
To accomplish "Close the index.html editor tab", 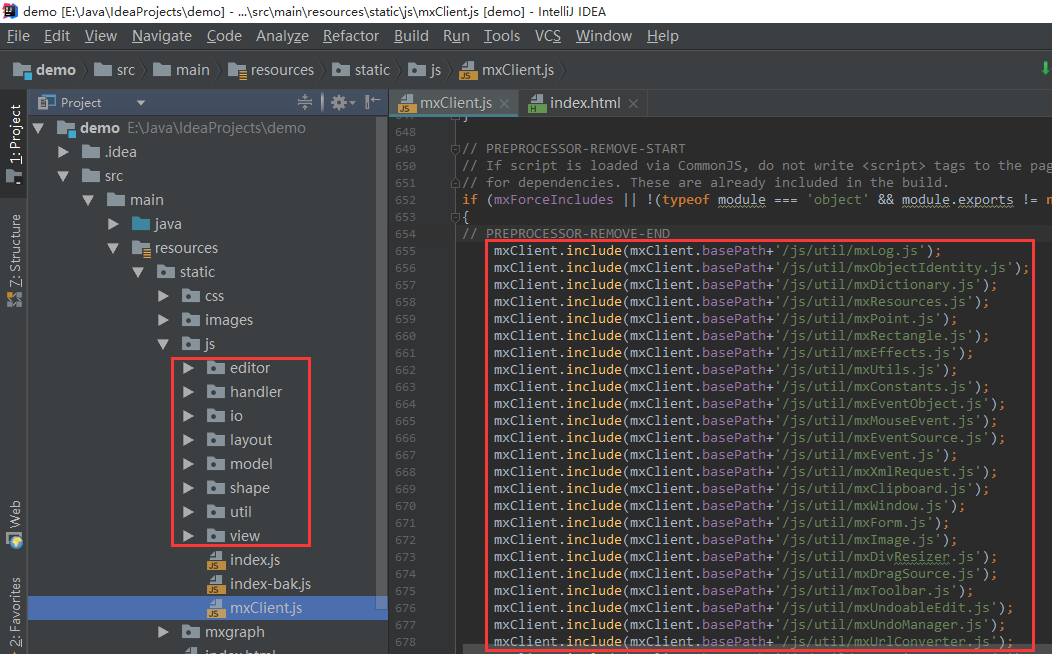I will (633, 103).
